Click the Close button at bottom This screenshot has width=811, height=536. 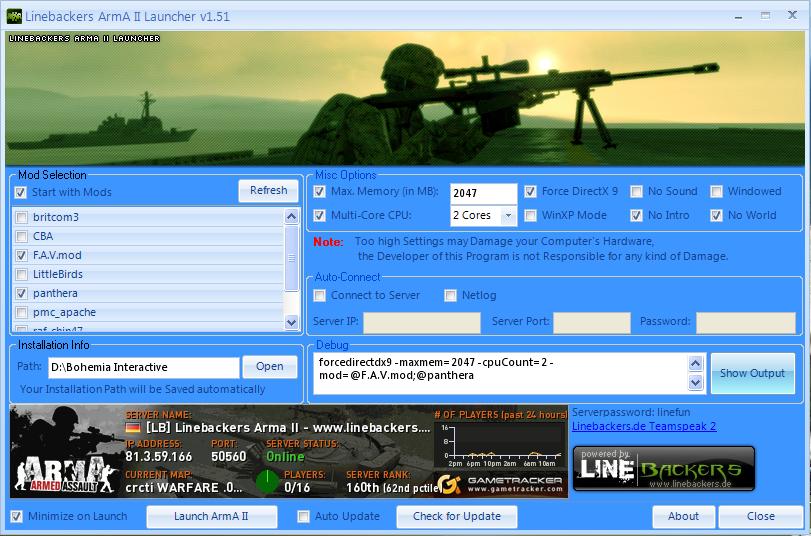pos(760,516)
